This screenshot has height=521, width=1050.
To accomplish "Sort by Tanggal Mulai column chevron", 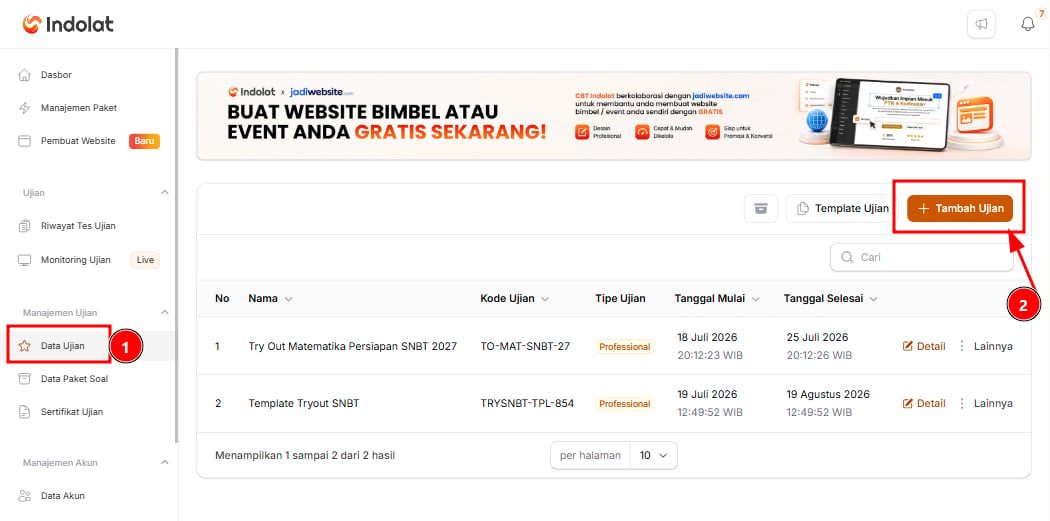I will (756, 299).
